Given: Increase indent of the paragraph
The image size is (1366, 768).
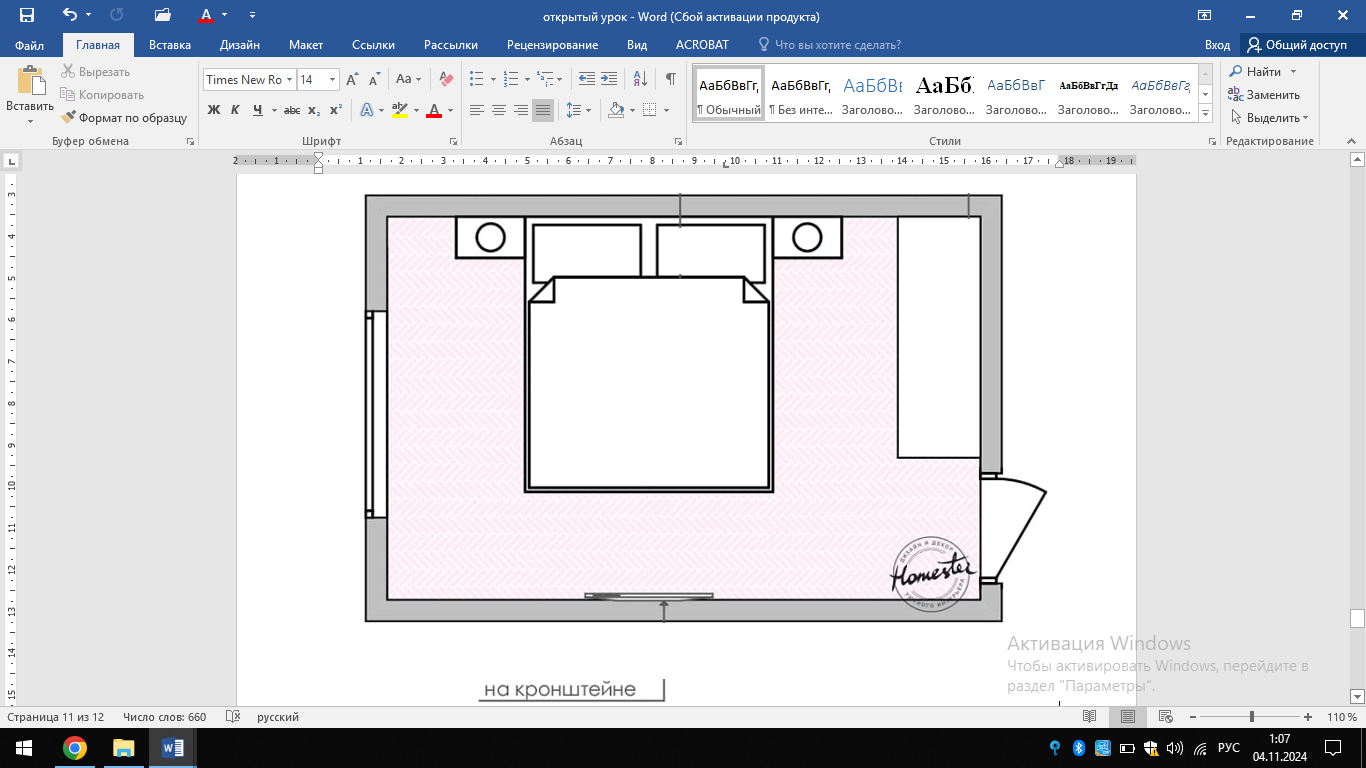Looking at the screenshot, I should coord(609,79).
